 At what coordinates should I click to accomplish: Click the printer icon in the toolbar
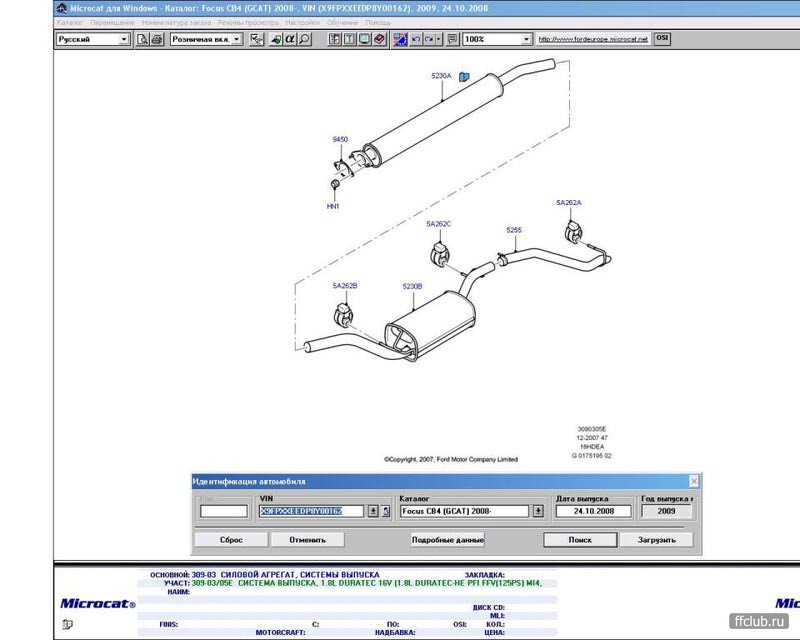click(157, 40)
